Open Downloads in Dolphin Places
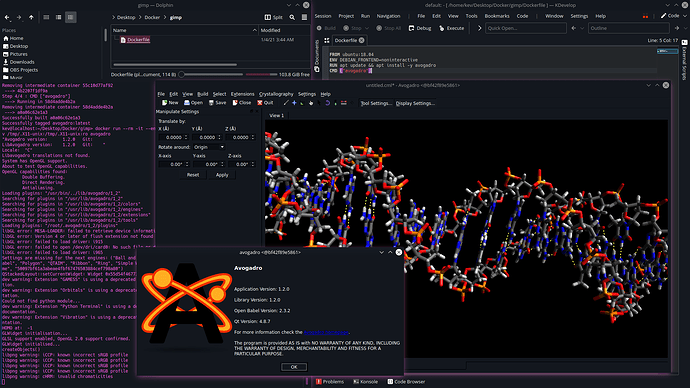The height and width of the screenshot is (388, 690). tap(18, 62)
